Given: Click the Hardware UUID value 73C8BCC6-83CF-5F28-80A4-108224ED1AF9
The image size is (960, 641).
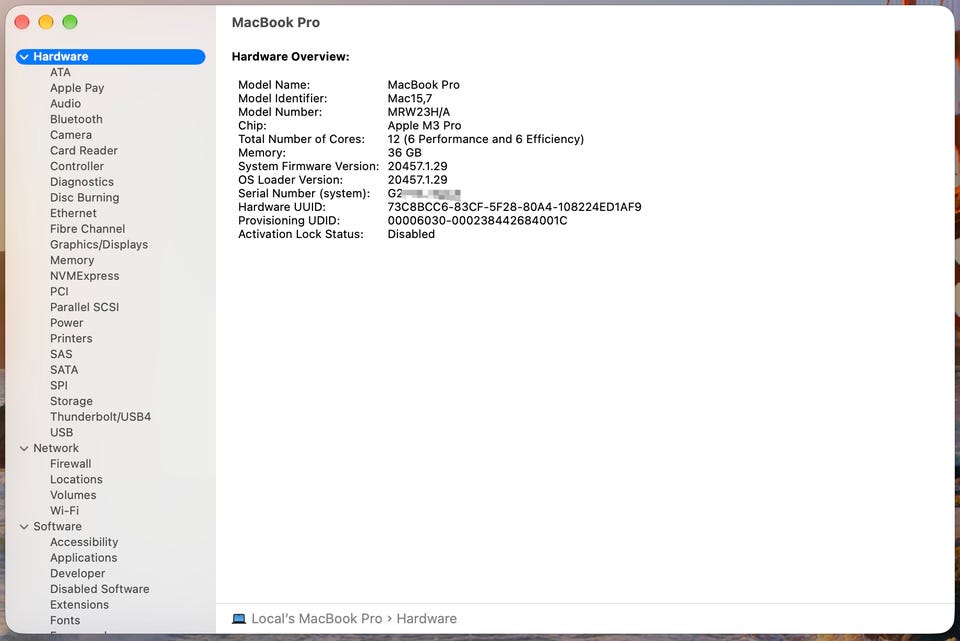Looking at the screenshot, I should tap(514, 207).
